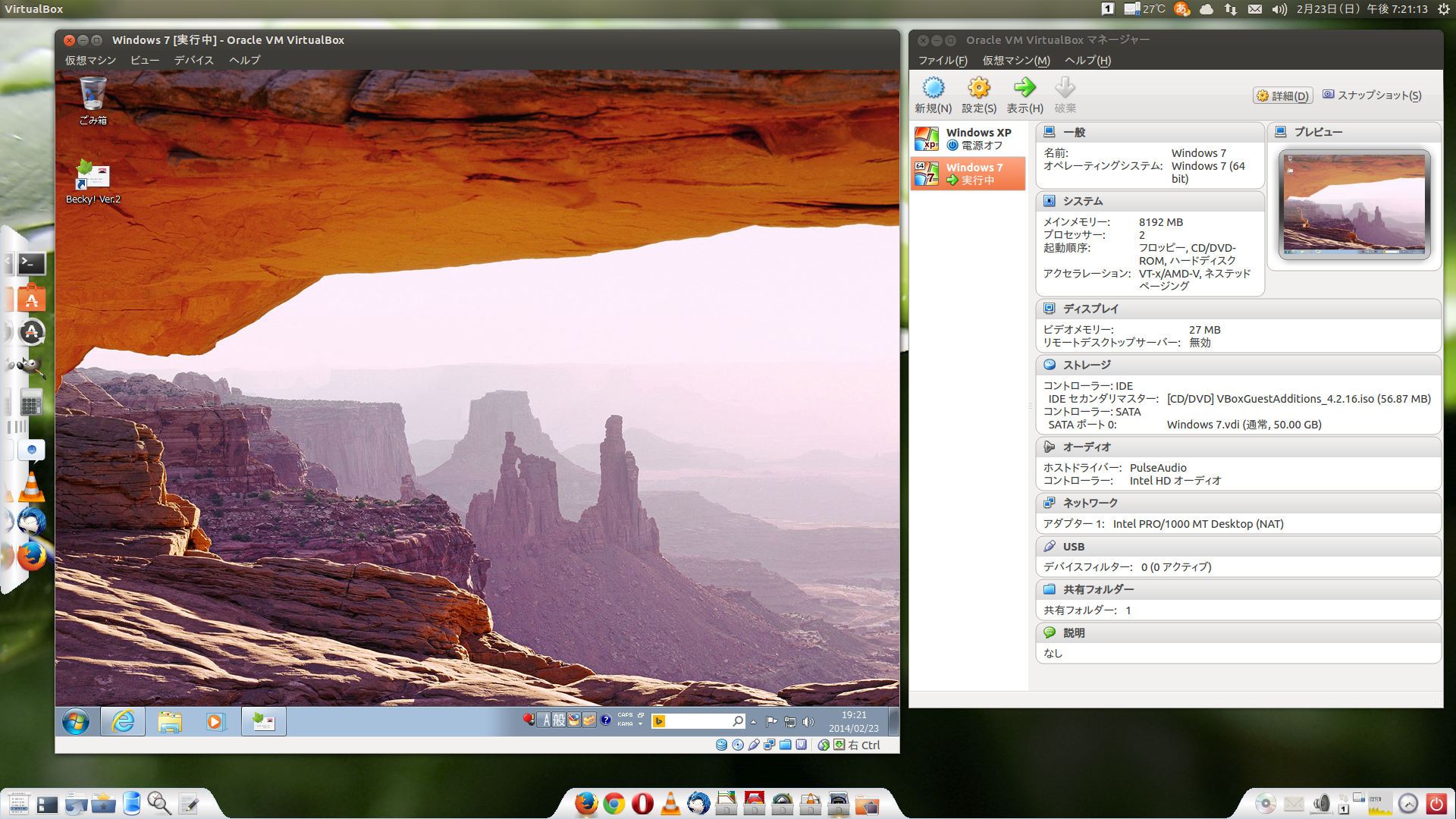Screen dimensions: 1456x819
Task: Click the IME help question mark icon
Action: tap(606, 720)
